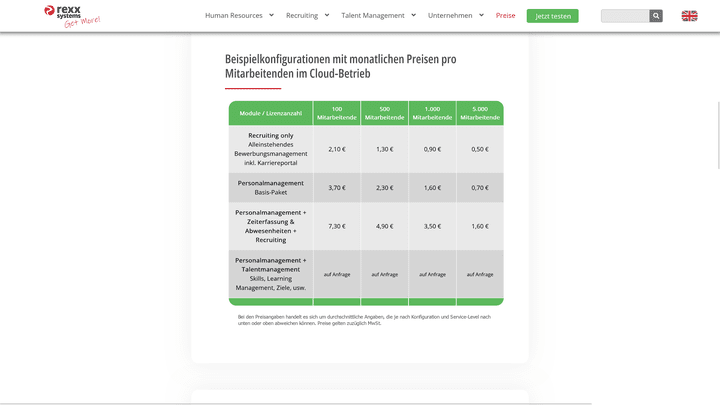Go to the Preise page link

[x=506, y=16]
